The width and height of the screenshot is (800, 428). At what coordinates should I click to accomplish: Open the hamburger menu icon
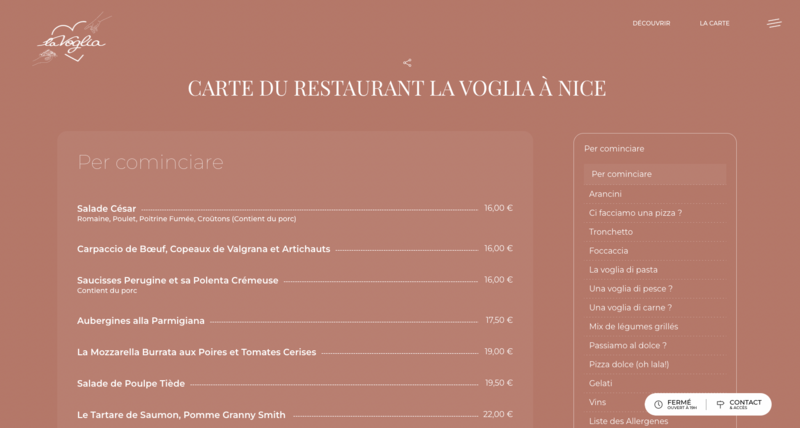point(774,23)
